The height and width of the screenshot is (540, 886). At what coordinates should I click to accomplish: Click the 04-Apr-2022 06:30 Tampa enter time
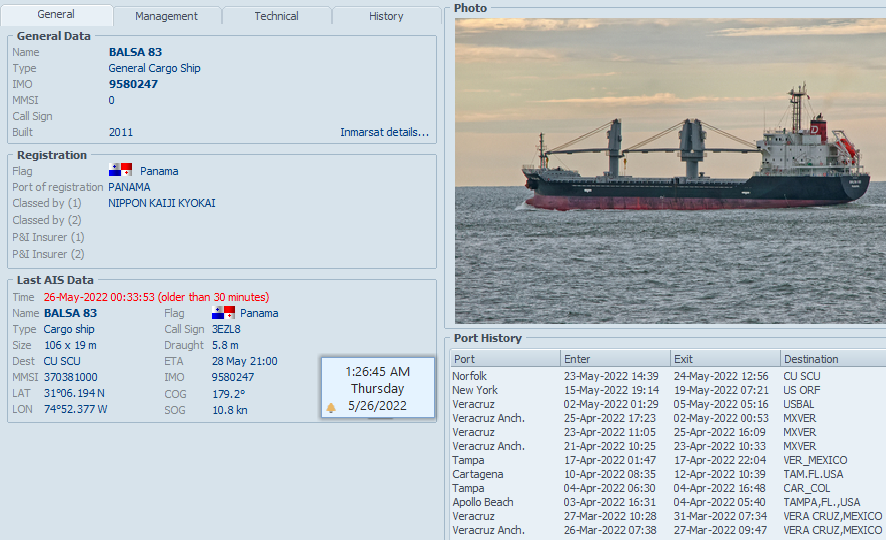tap(609, 488)
